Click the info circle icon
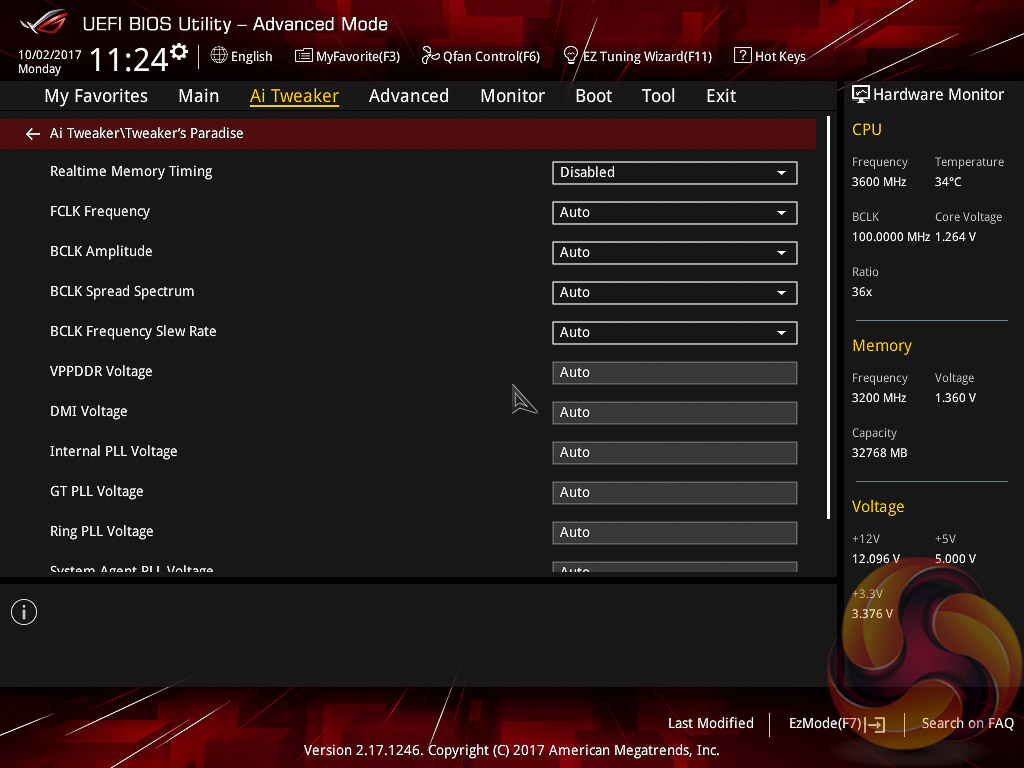 pyautogui.click(x=24, y=612)
